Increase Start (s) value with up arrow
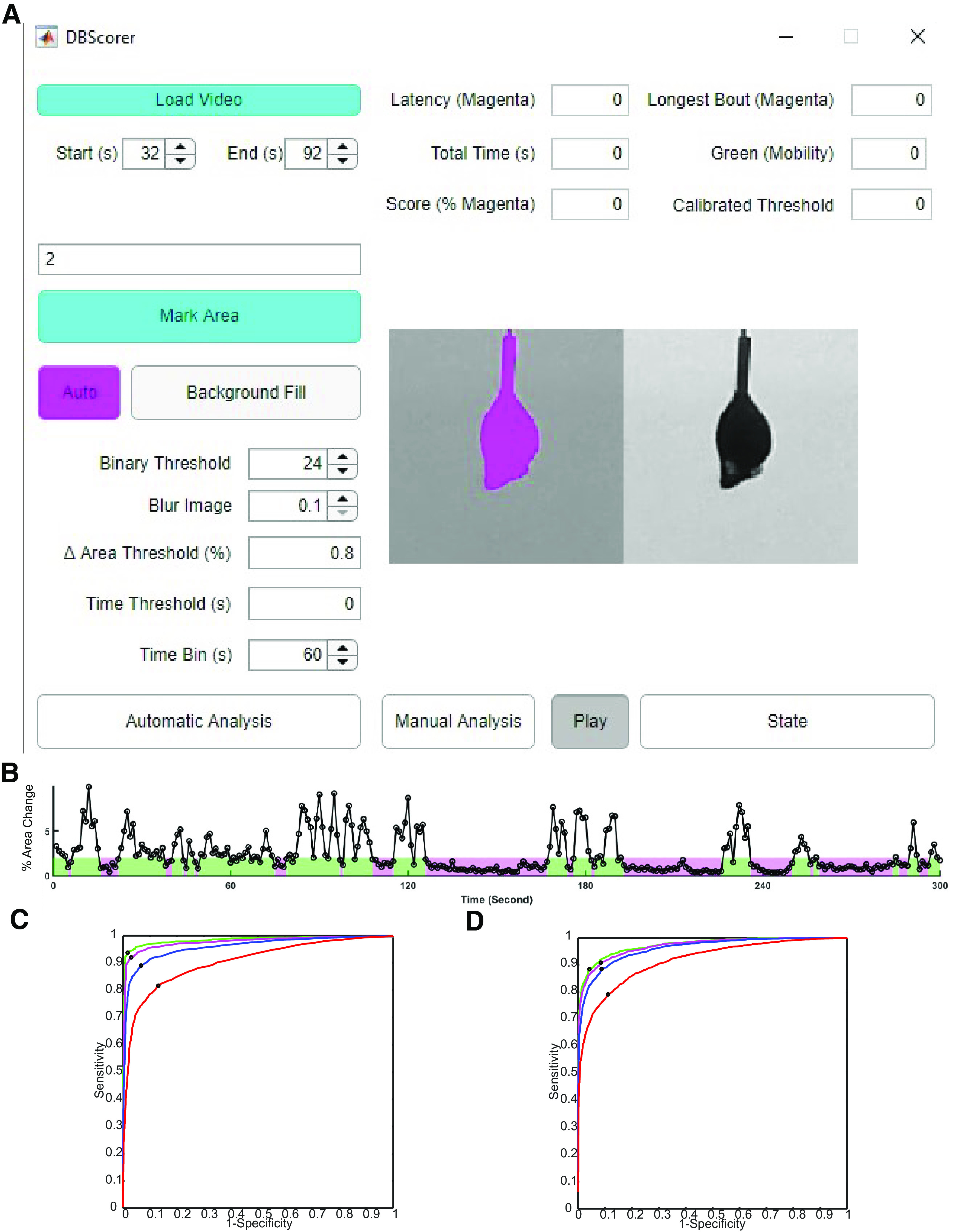958x1232 pixels. (x=180, y=147)
